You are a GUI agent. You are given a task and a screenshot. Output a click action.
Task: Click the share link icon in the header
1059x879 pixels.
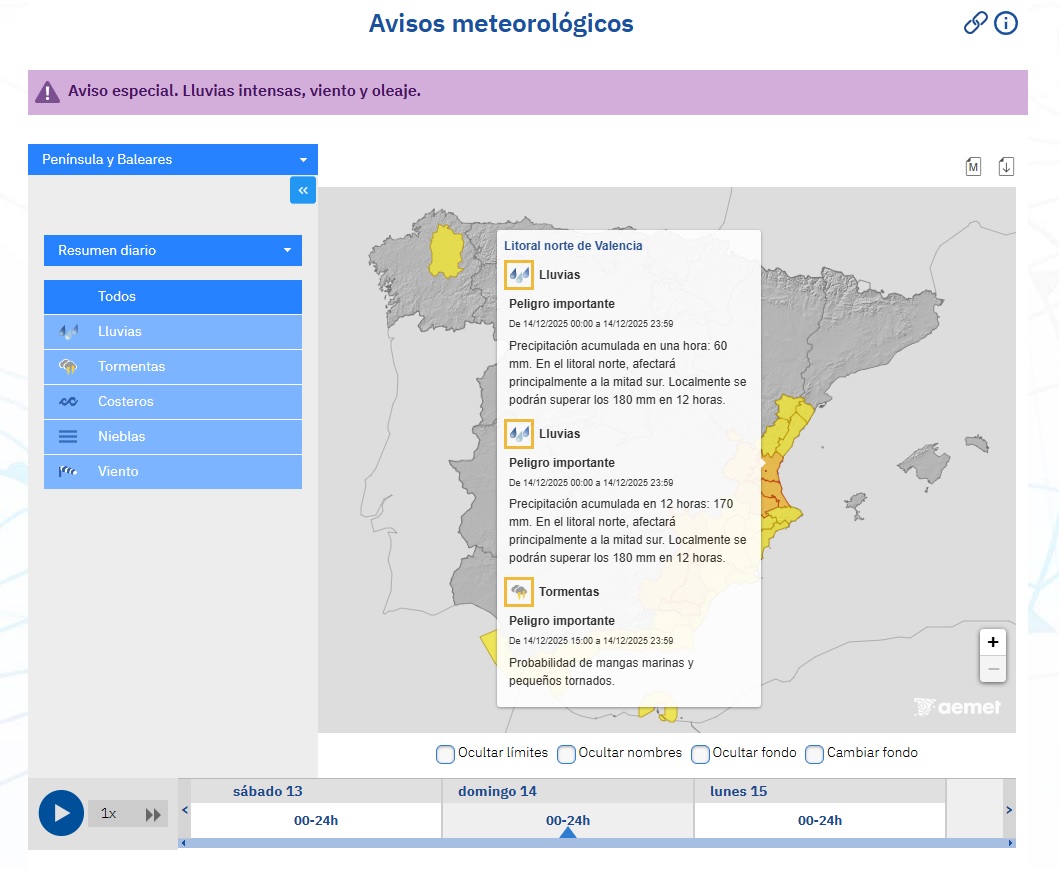(975, 22)
